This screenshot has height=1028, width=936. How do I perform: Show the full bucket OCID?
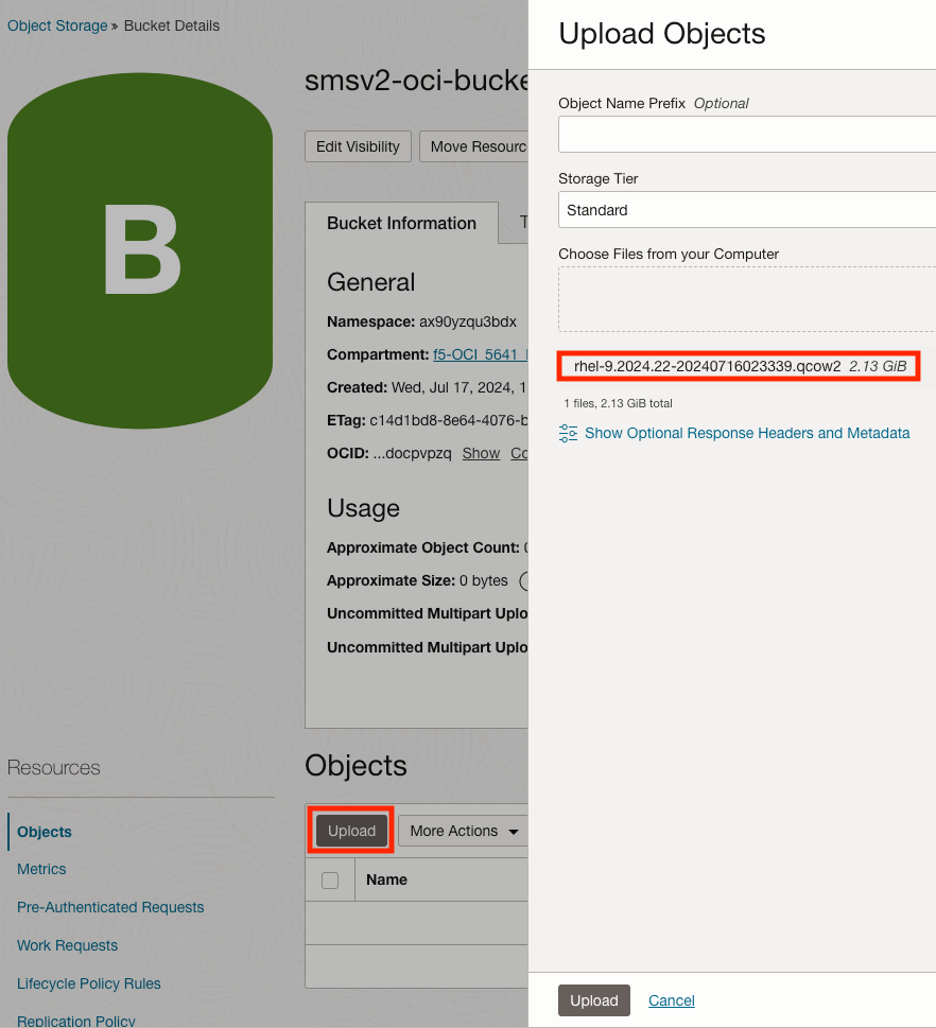pyautogui.click(x=481, y=453)
